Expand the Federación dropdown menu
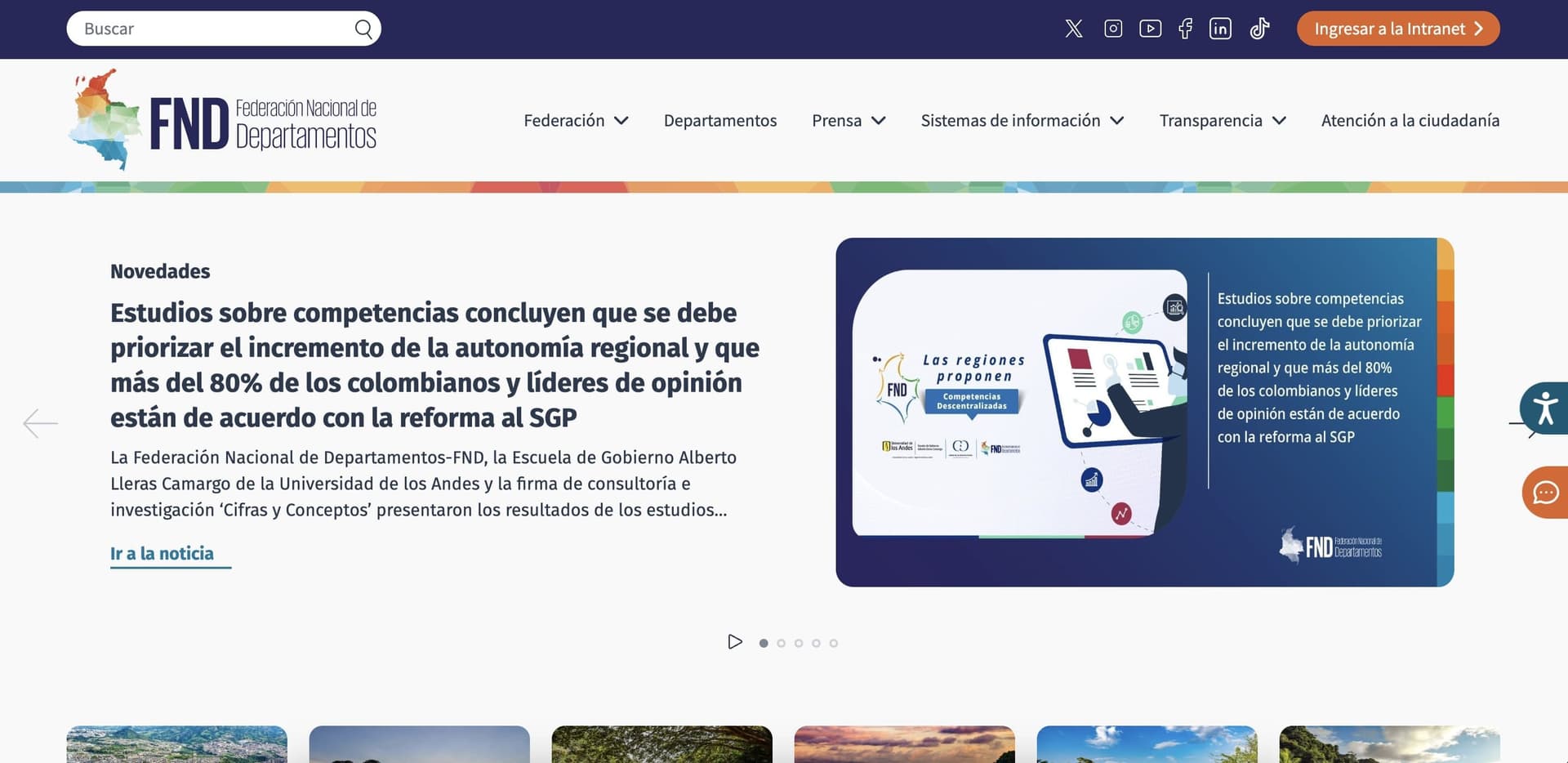Viewport: 1568px width, 763px height. [576, 120]
